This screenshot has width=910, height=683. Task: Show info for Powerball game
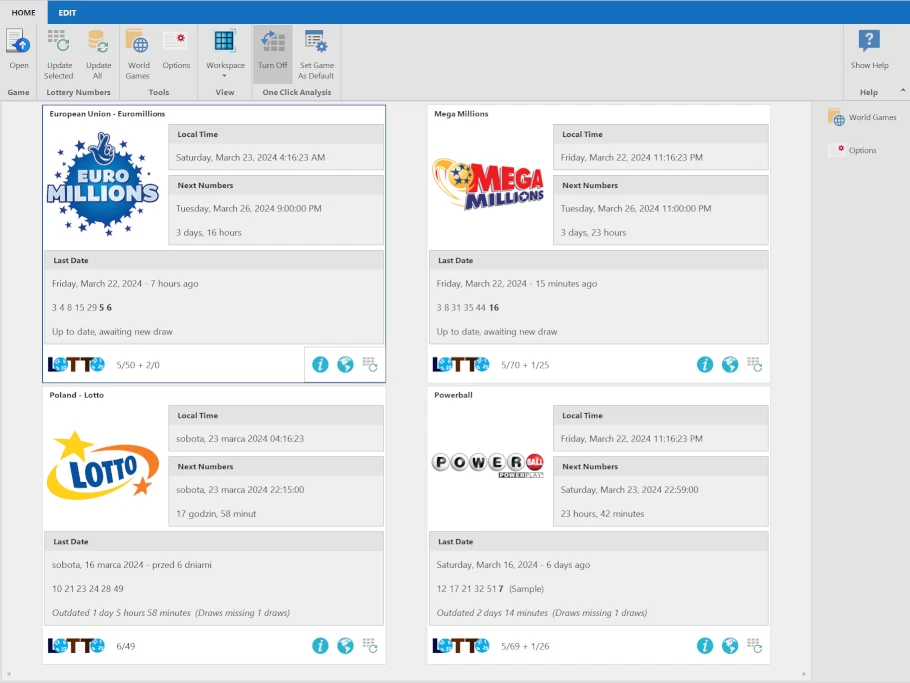tap(705, 645)
